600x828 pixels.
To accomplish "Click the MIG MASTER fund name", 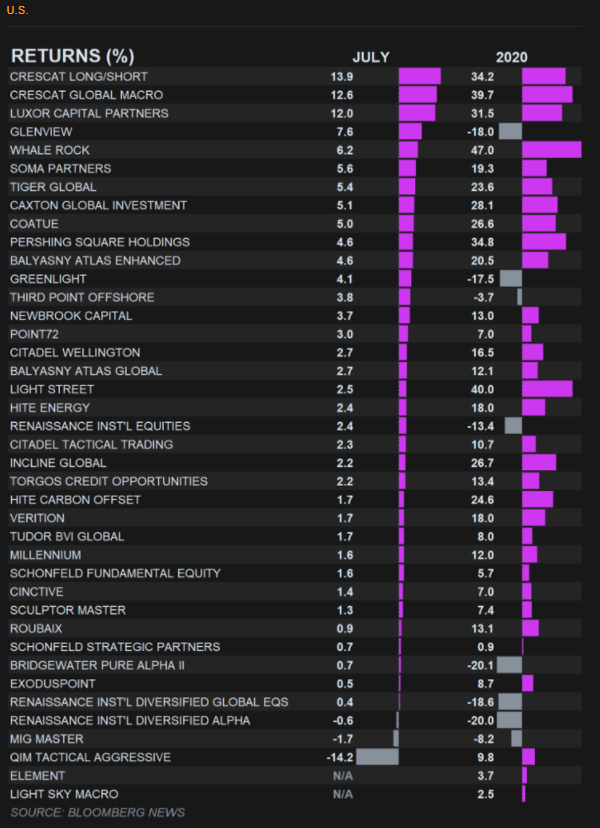I will [46, 739].
